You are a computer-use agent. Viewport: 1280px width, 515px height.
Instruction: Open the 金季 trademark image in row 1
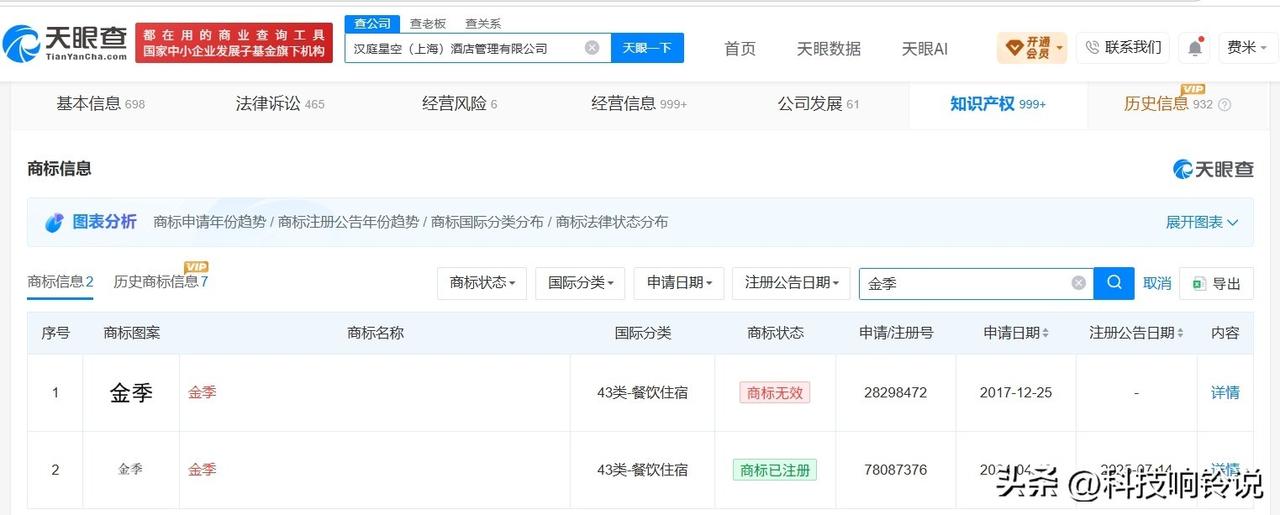pos(131,393)
